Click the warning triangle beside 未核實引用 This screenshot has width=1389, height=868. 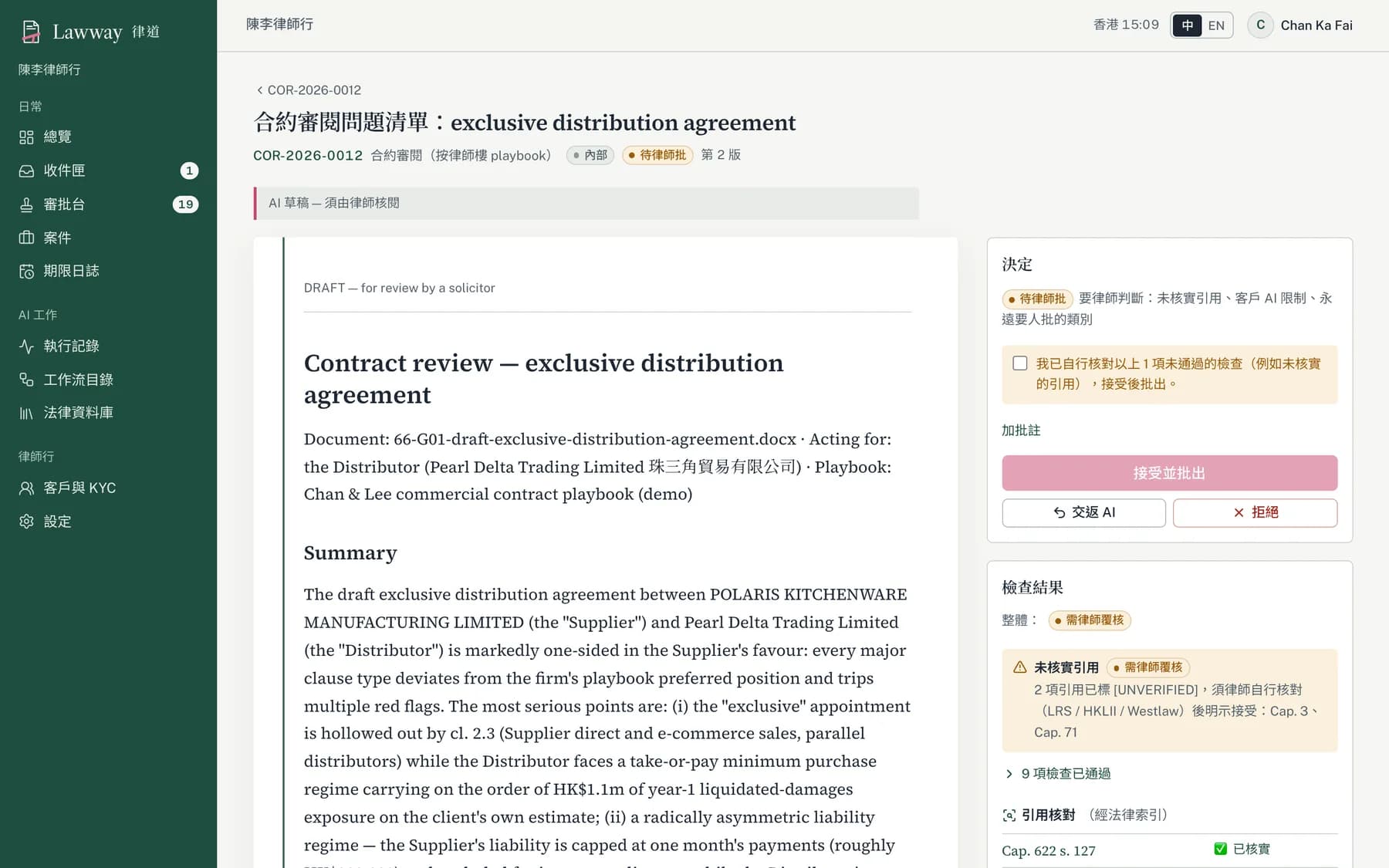1019,667
